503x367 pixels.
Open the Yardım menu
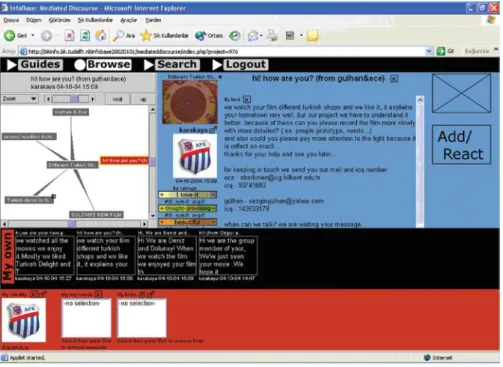pyautogui.click(x=153, y=20)
